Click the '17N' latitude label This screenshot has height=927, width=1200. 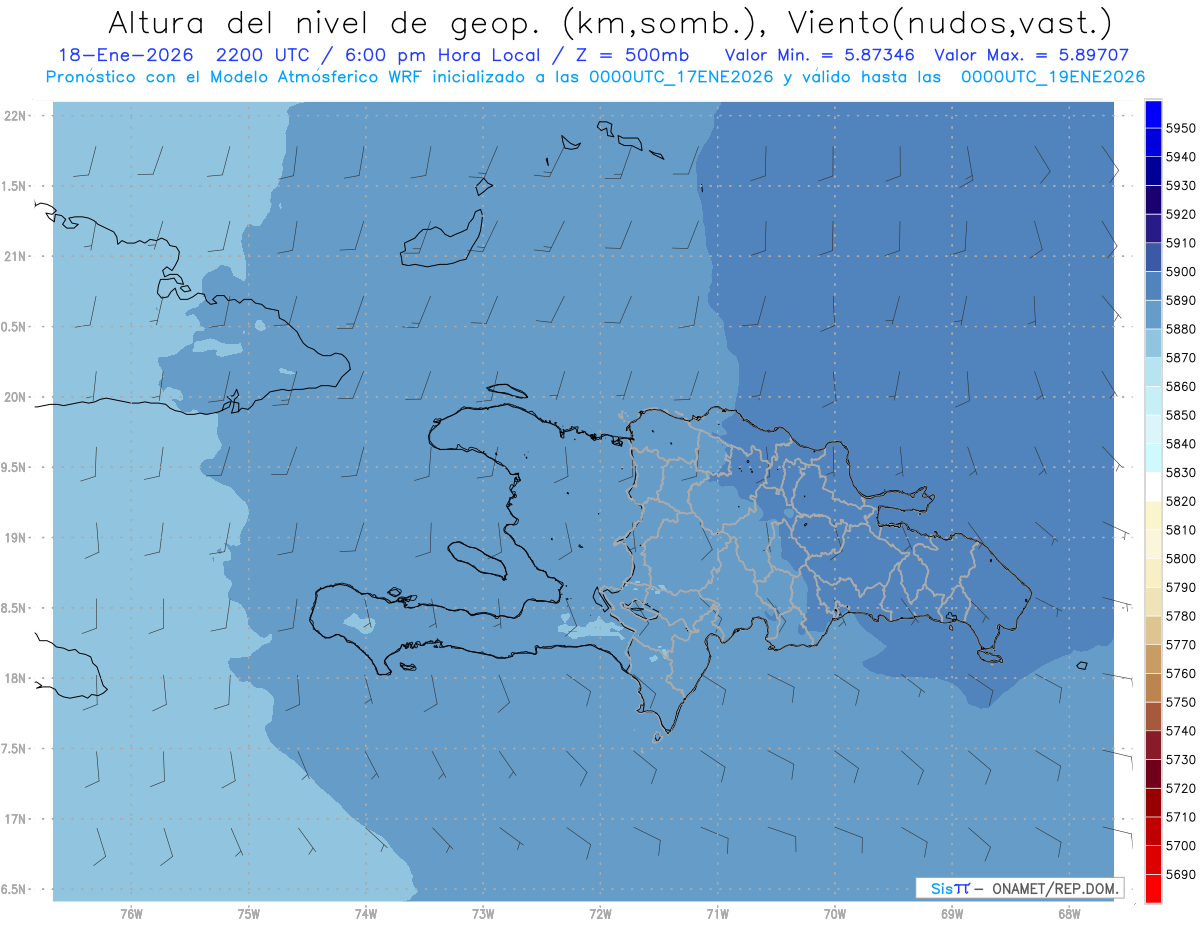pos(14,819)
